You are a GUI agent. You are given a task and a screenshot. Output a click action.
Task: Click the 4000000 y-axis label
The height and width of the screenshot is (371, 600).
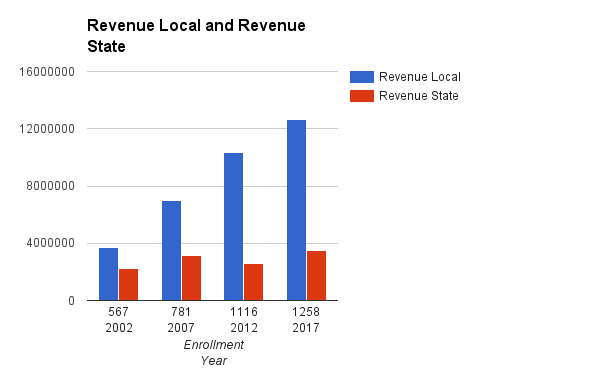[x=51, y=243]
